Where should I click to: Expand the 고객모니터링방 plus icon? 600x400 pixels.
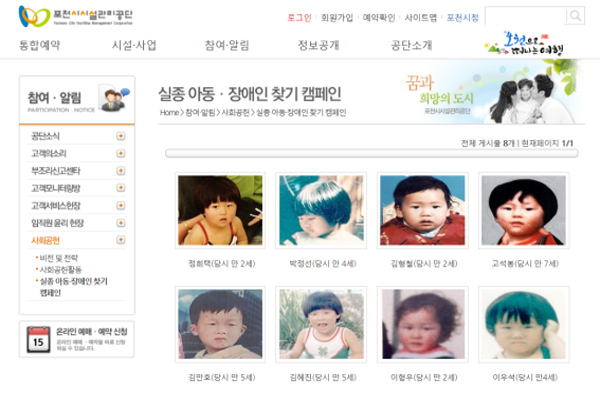click(121, 188)
